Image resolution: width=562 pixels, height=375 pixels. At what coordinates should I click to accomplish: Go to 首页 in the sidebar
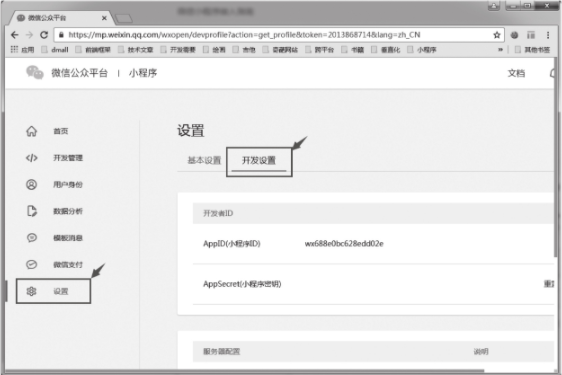[47, 131]
